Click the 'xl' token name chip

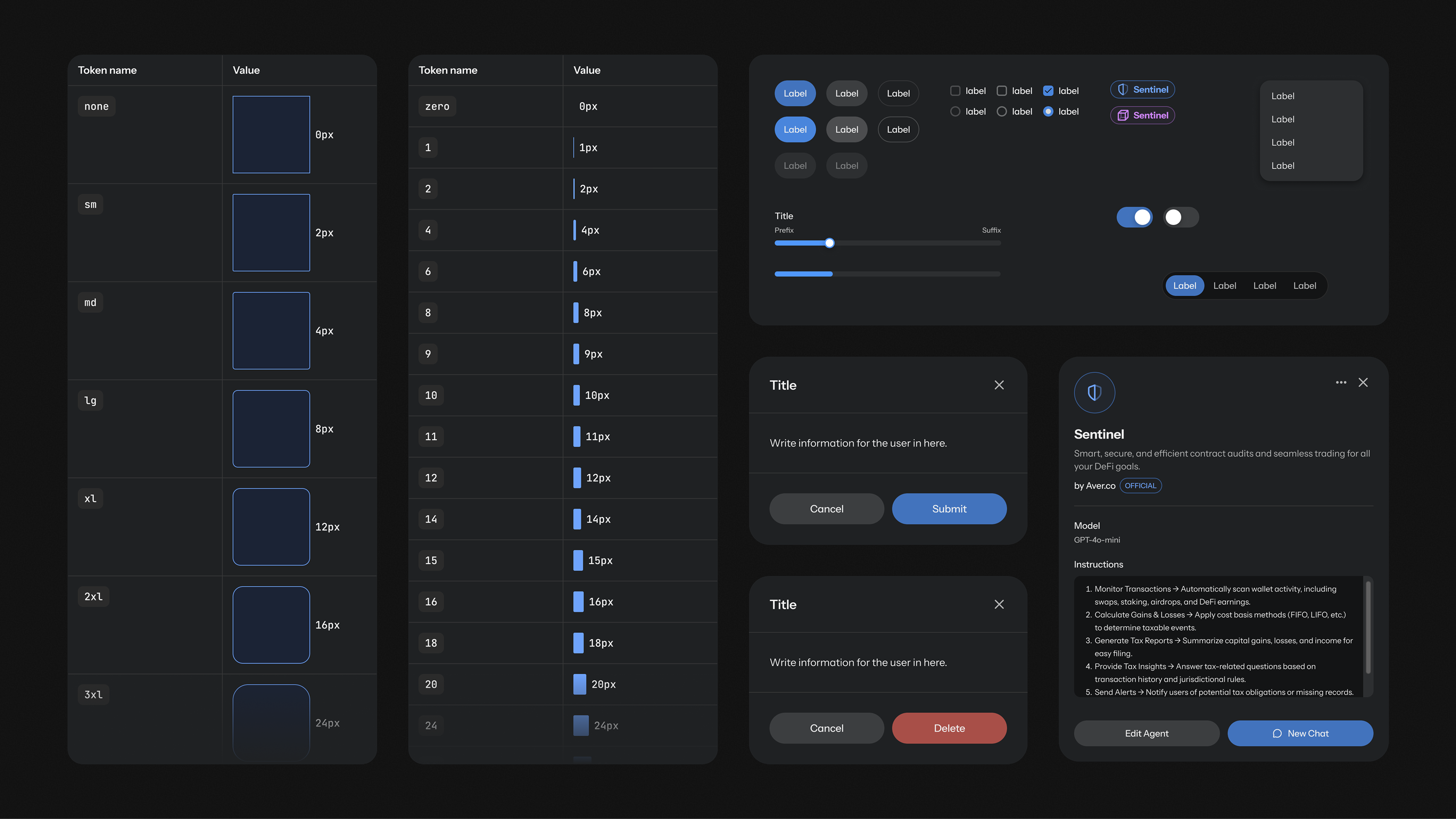click(x=90, y=499)
